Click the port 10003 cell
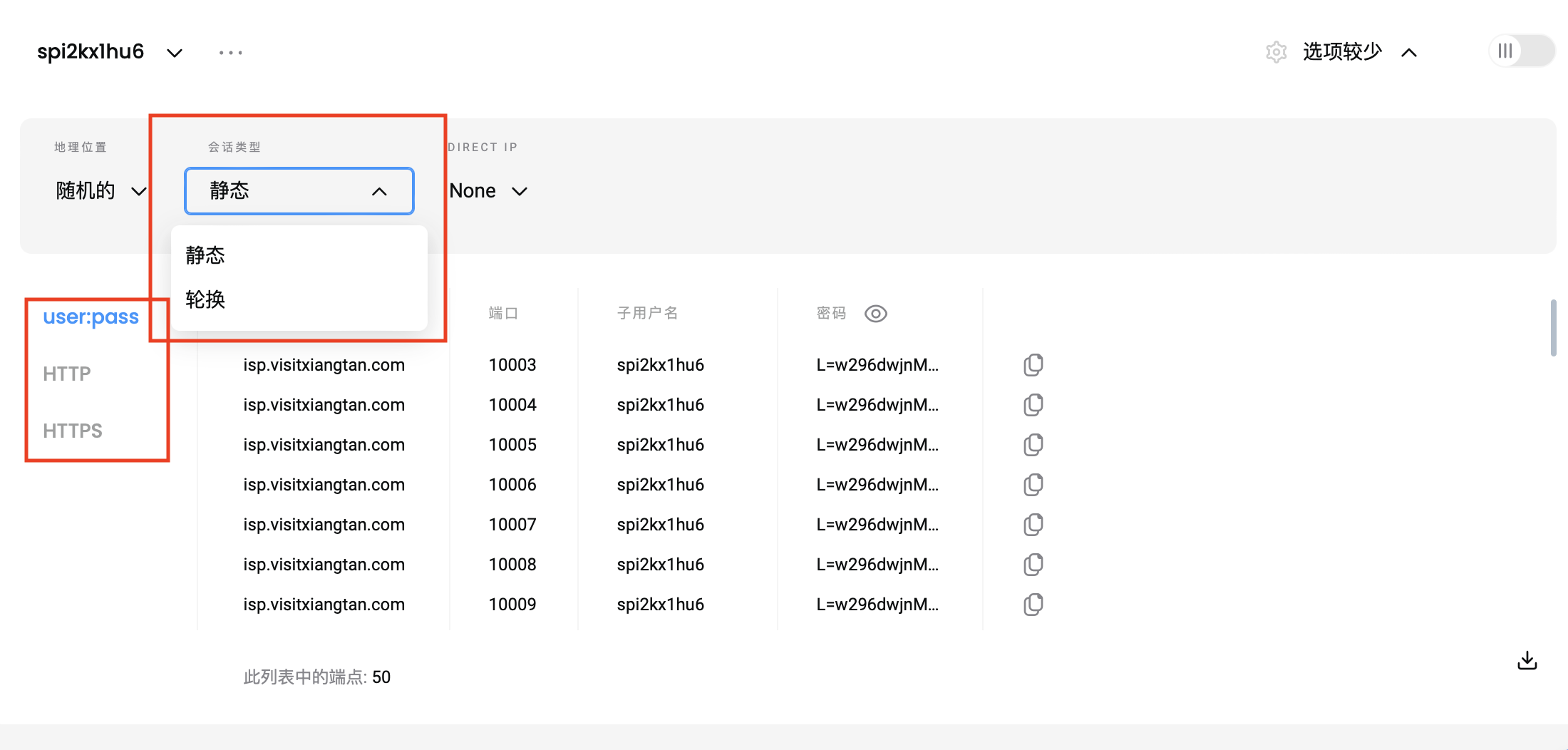Screen dimensions: 1568x750 point(512,365)
